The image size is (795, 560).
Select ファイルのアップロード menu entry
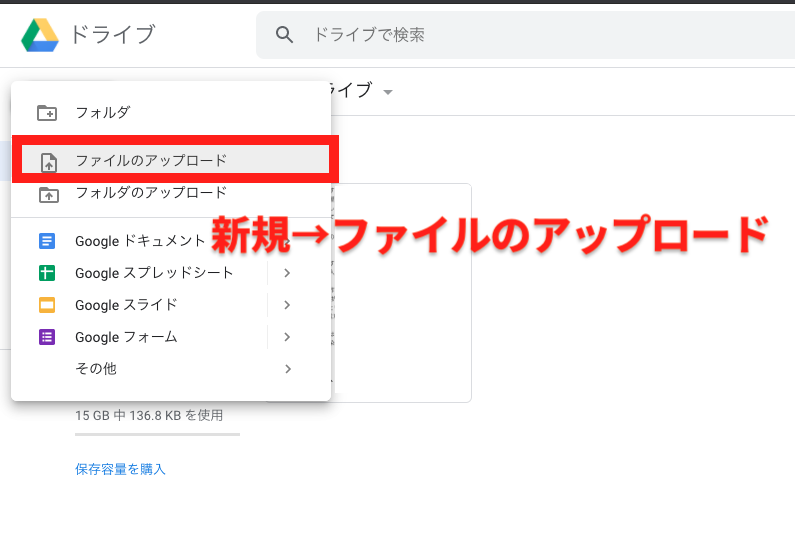click(175, 161)
